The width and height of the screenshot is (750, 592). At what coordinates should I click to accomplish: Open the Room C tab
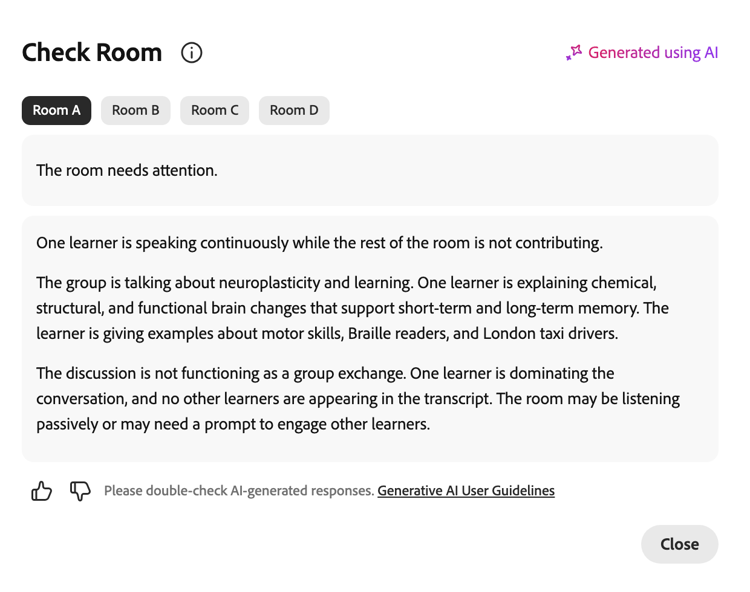click(214, 110)
